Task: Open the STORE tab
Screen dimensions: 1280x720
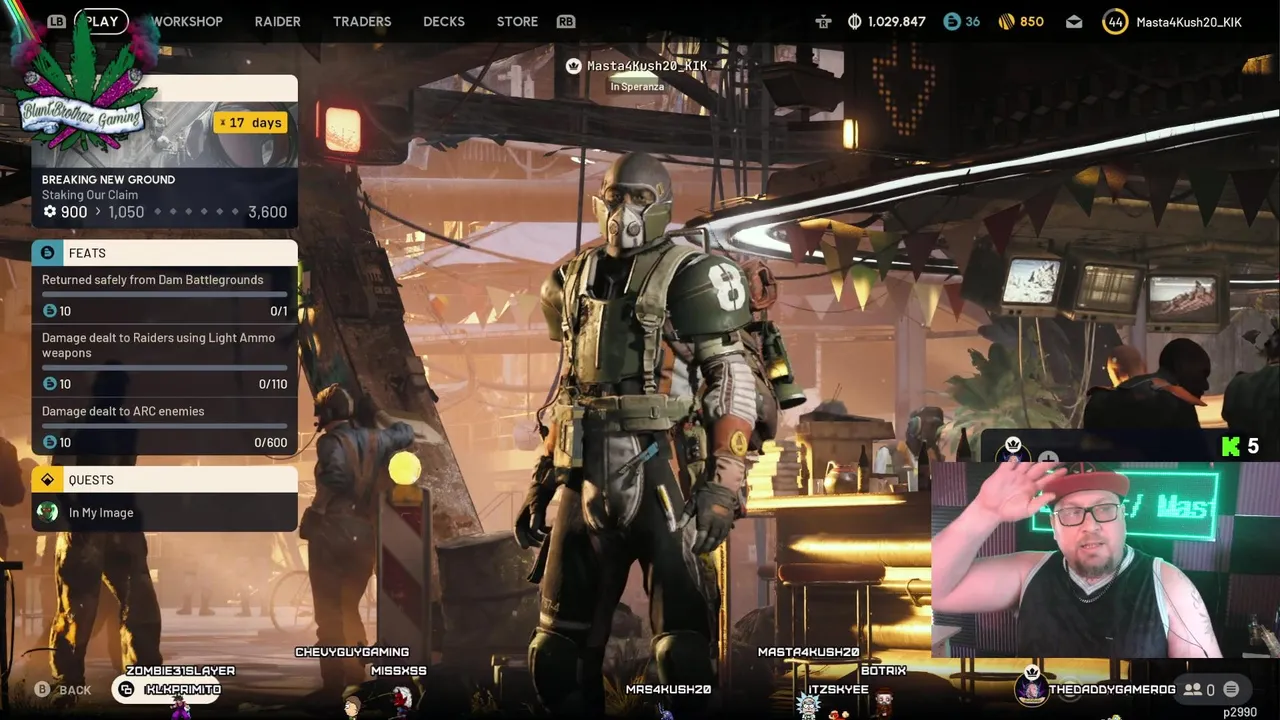Action: (517, 21)
